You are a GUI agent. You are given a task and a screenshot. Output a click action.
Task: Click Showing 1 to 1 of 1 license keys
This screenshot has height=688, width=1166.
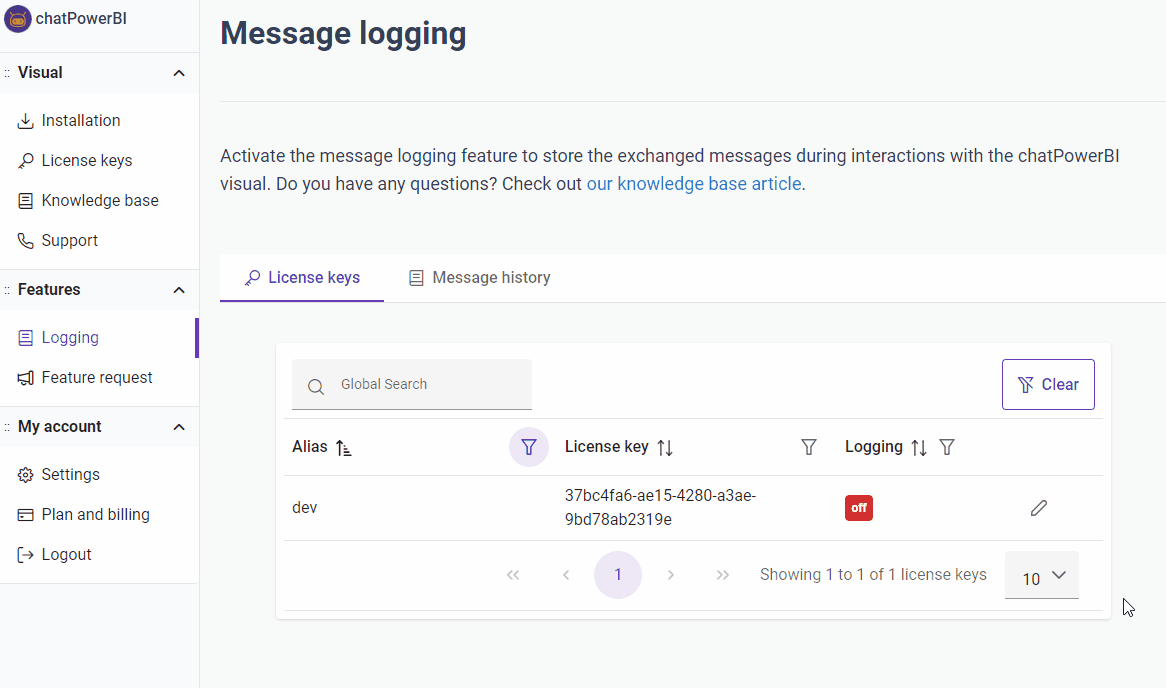873,575
